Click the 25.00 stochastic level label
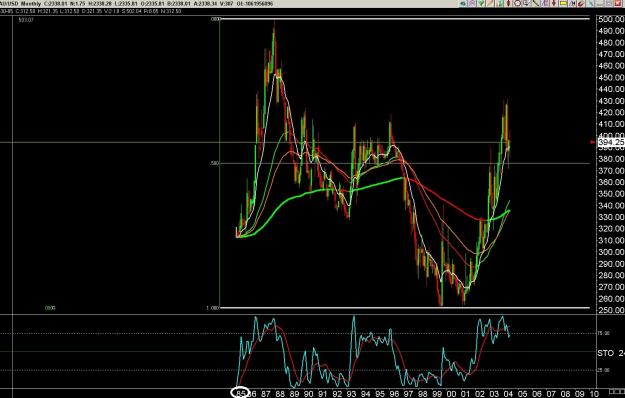 [603, 370]
